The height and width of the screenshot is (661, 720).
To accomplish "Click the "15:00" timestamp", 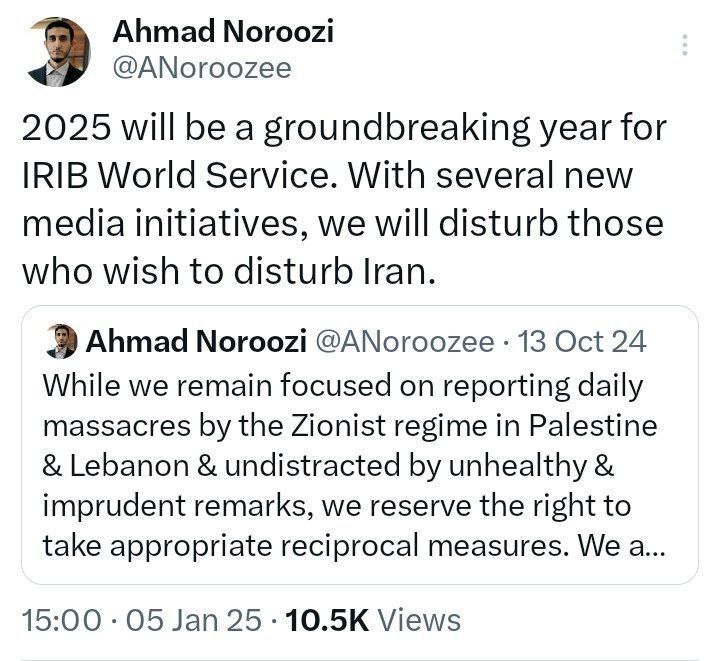I will click(61, 620).
